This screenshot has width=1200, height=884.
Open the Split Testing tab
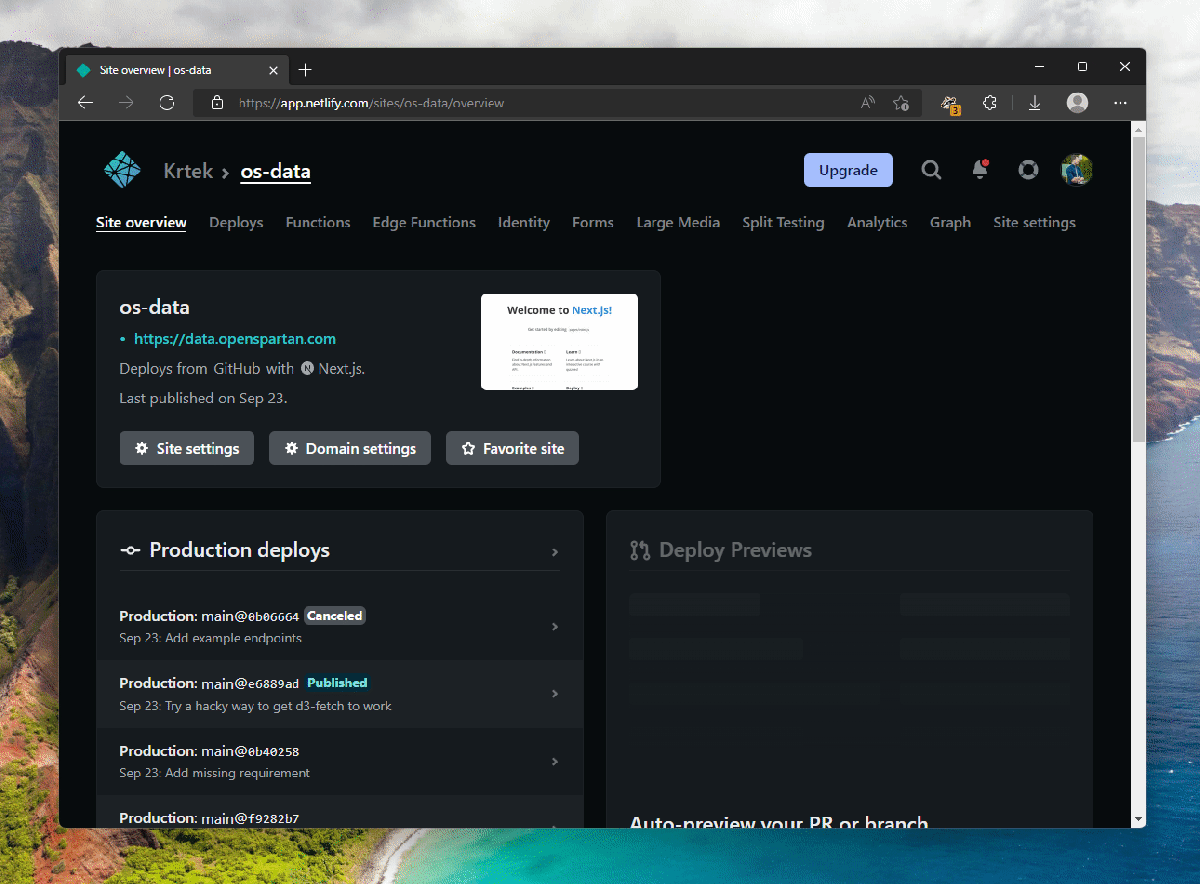(783, 222)
